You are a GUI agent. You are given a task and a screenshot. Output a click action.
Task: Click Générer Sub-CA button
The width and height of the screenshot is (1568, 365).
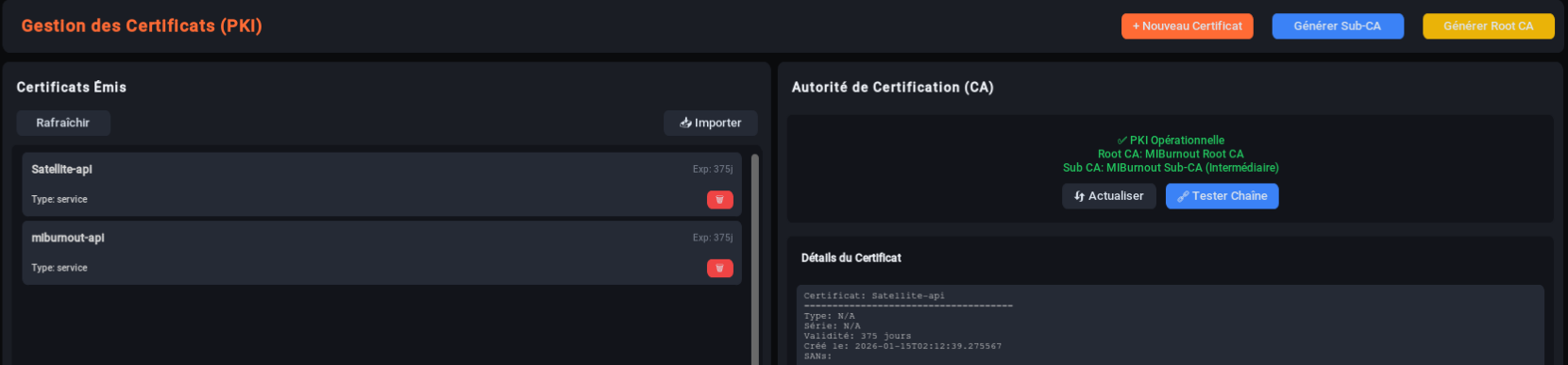click(x=1337, y=26)
